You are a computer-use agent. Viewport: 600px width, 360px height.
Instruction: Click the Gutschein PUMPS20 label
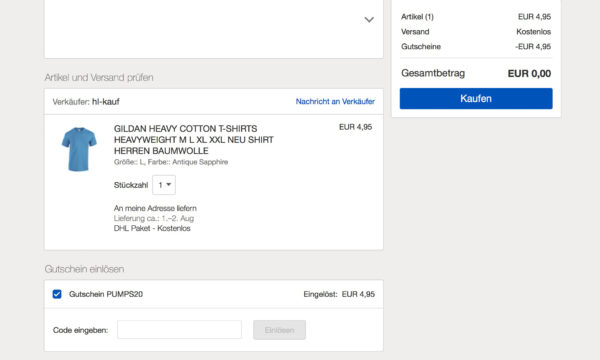[106, 294]
